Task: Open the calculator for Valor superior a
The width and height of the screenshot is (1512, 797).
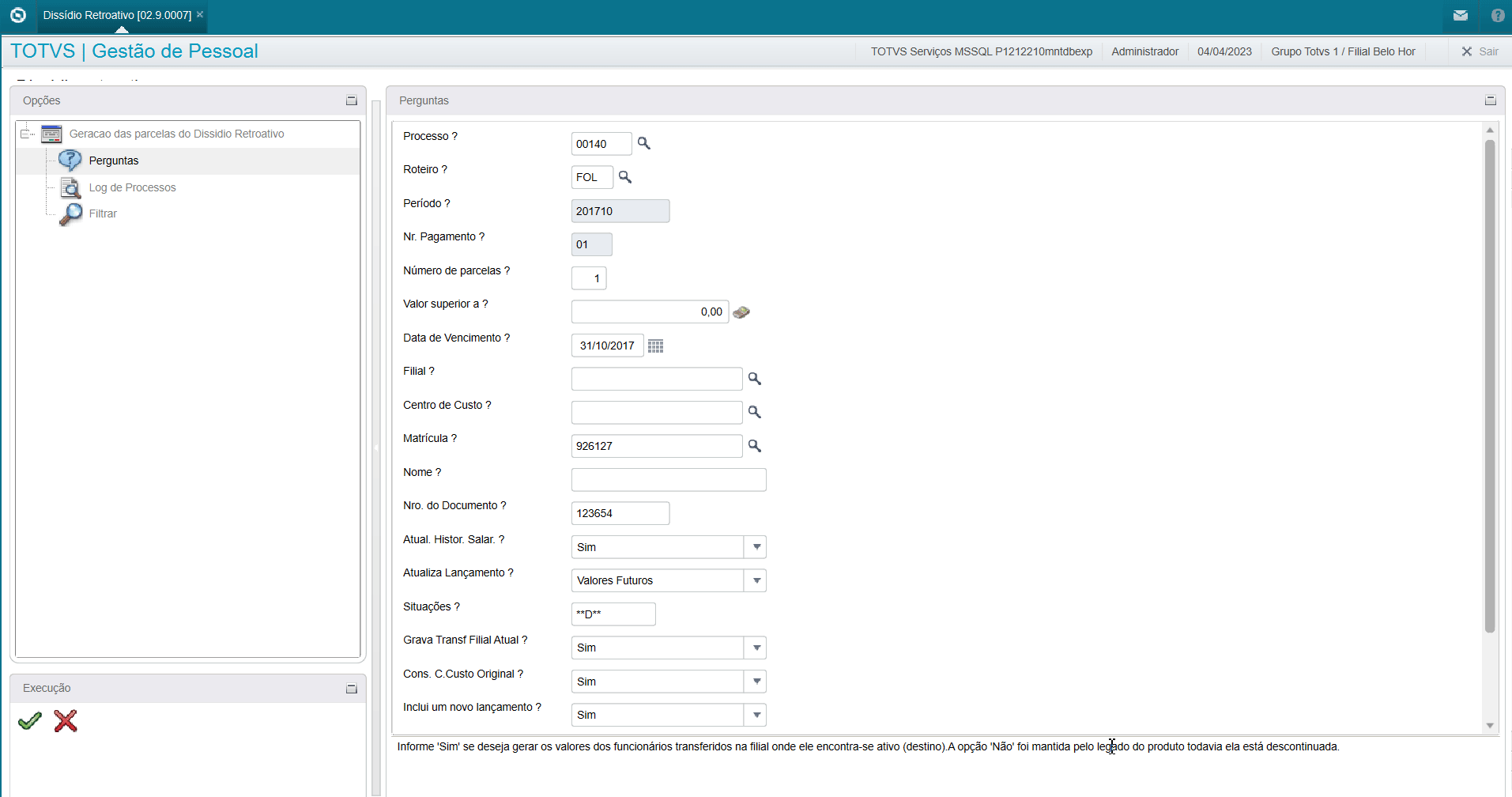Action: pos(741,312)
